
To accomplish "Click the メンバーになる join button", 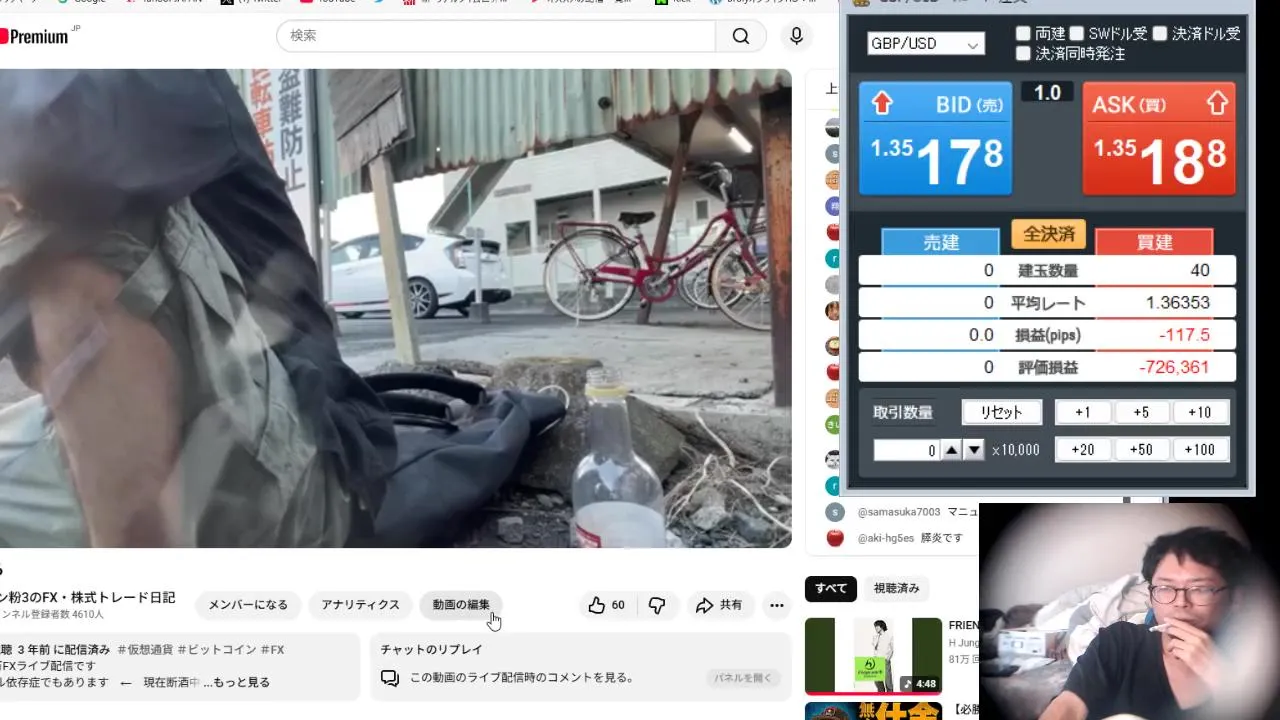I will 248,605.
